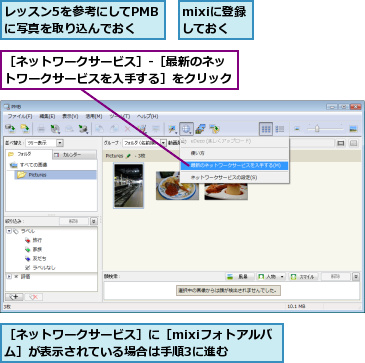Open the Network Services globe icon
Viewport: 365px width, 363px height.
click(x=186, y=129)
